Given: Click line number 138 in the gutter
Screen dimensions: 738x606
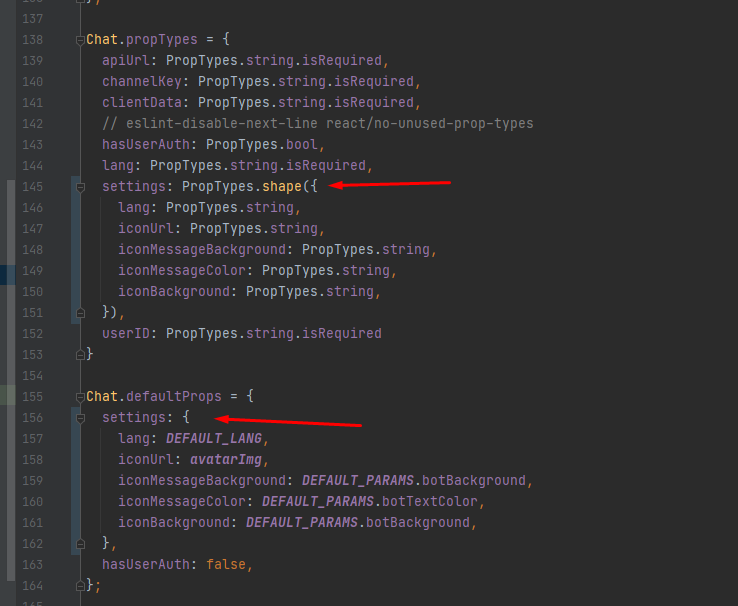Looking at the screenshot, I should click(32, 40).
